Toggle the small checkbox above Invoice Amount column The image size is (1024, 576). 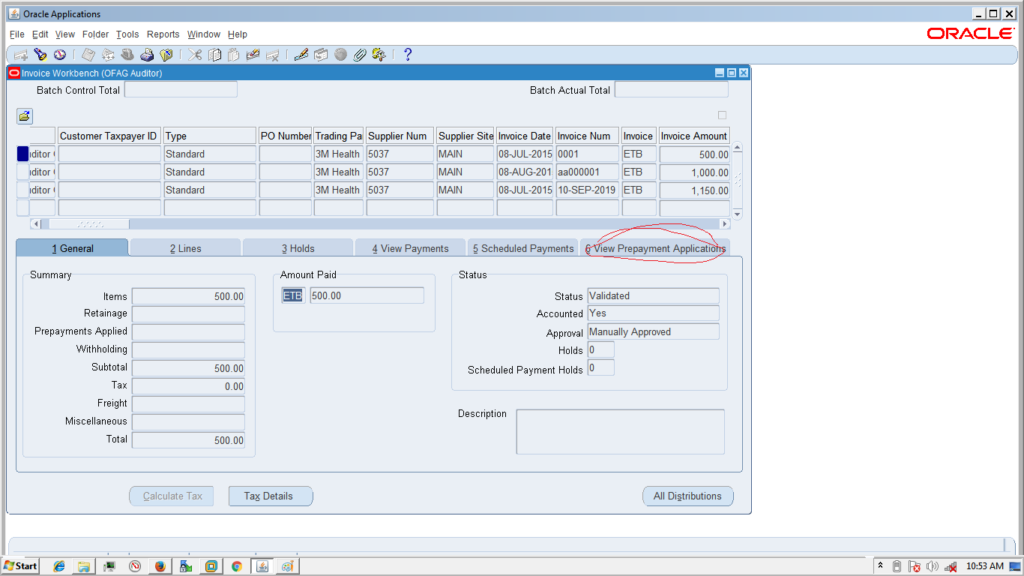pyautogui.click(x=722, y=115)
